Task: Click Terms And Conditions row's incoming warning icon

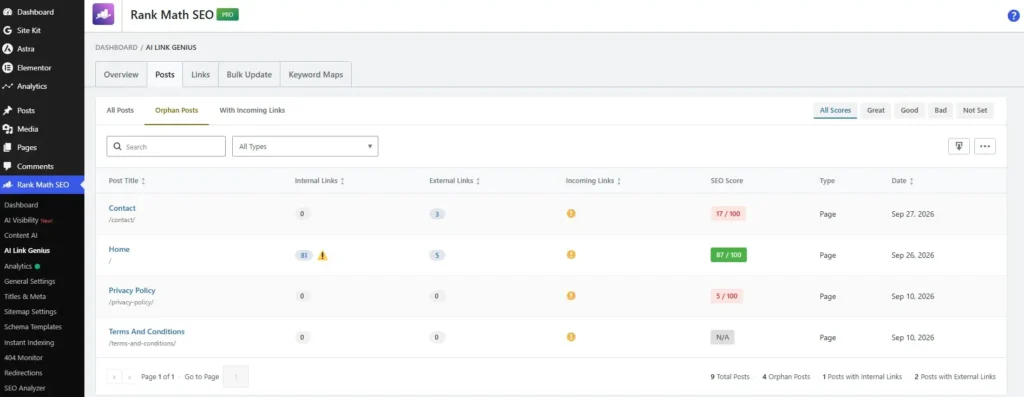Action: click(571, 337)
